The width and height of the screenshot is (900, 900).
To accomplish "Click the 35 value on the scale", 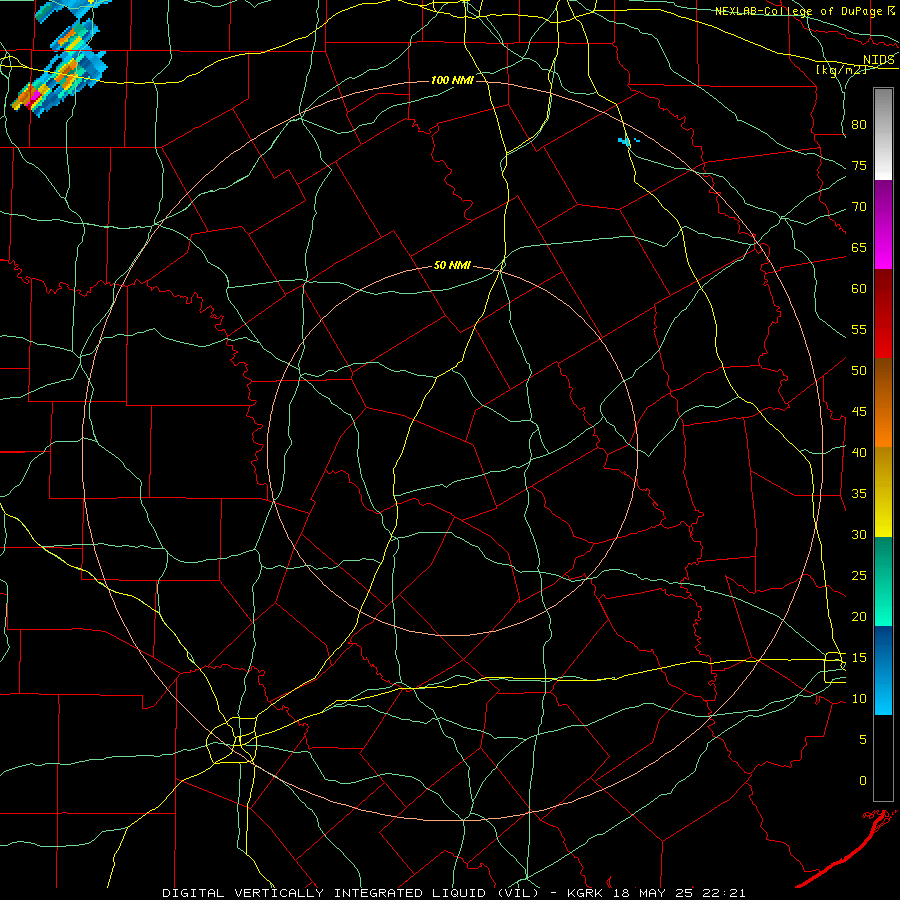I will click(859, 494).
